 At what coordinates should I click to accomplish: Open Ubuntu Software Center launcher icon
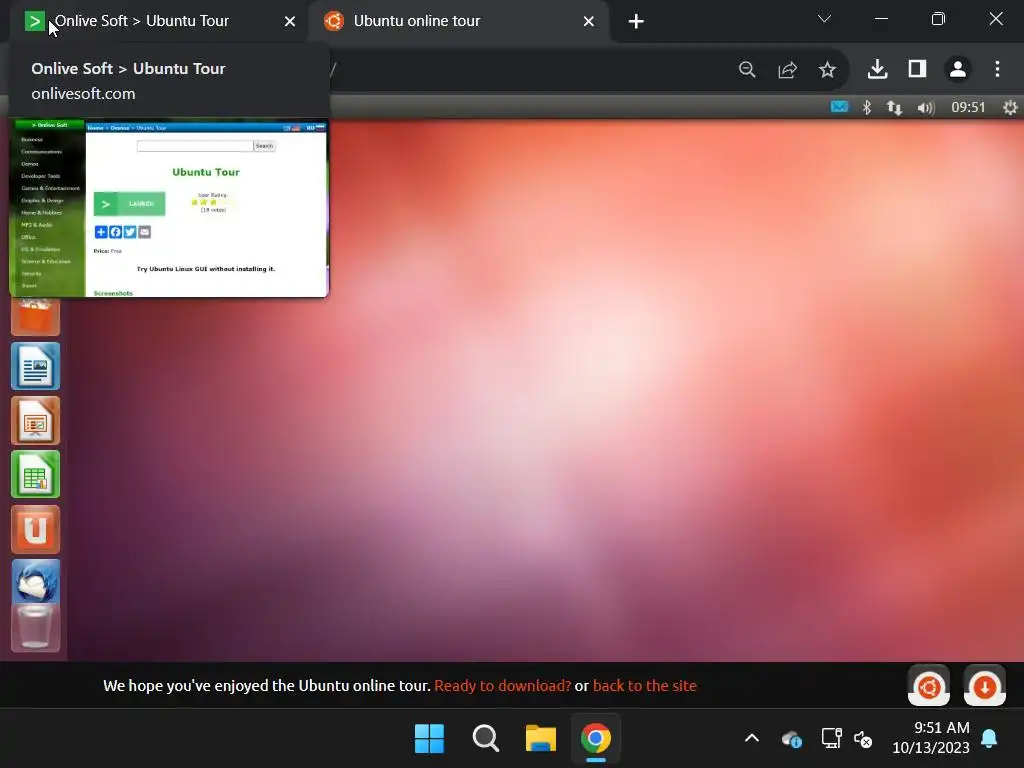[35, 317]
